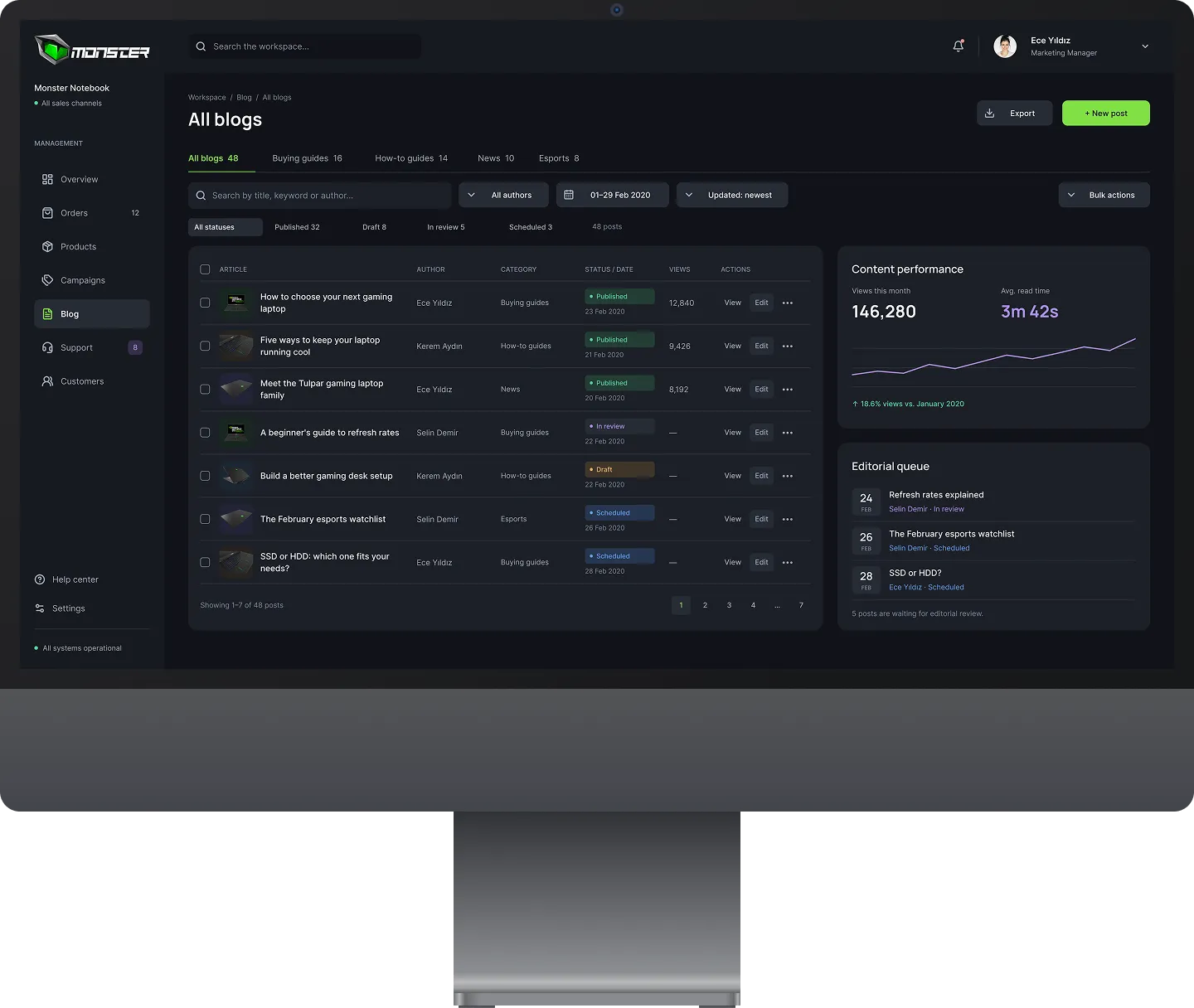
Task: Check the SSD or HDD article row
Action: coord(205,562)
